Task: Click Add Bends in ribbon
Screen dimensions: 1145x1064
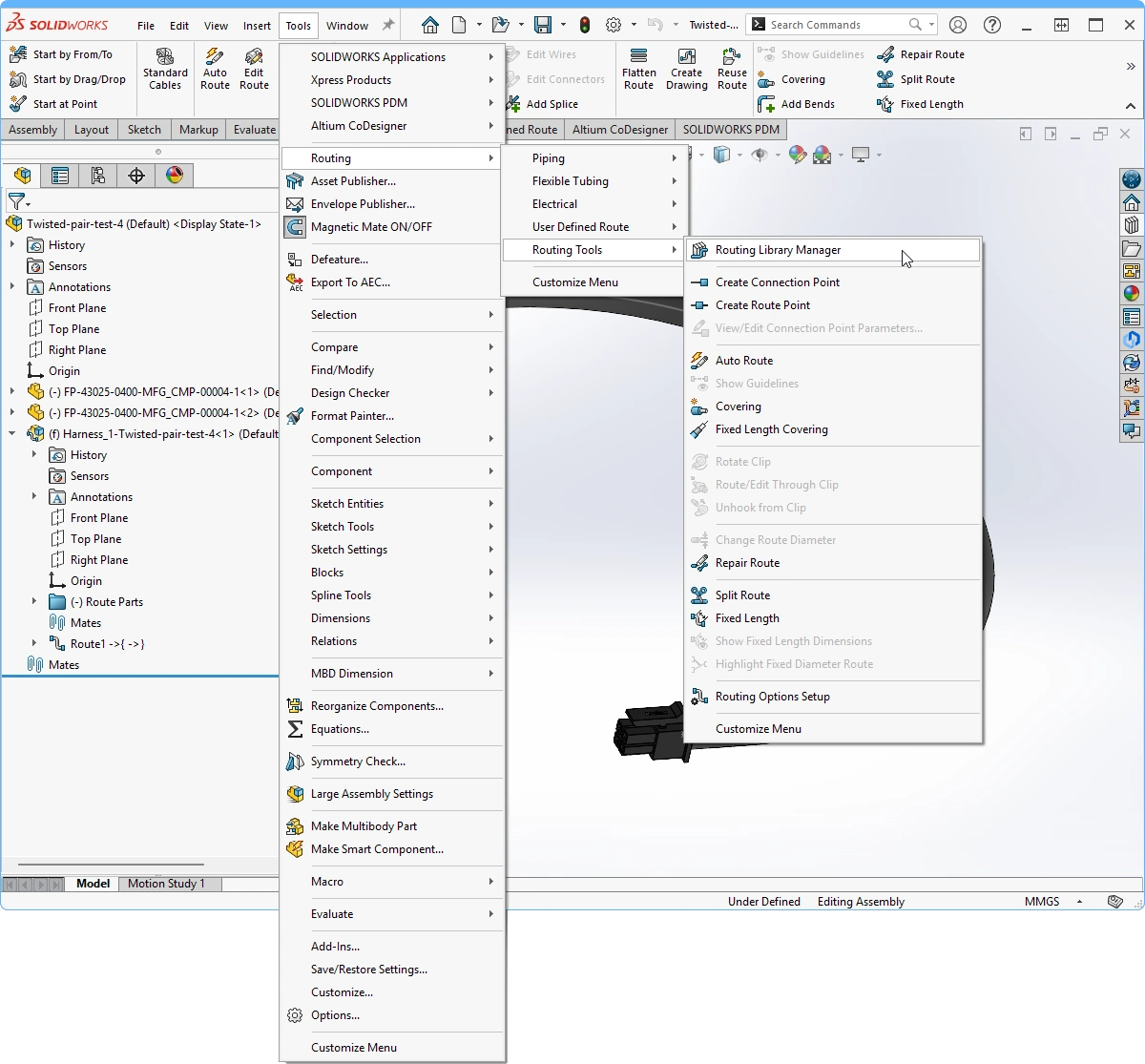Action: (x=796, y=104)
